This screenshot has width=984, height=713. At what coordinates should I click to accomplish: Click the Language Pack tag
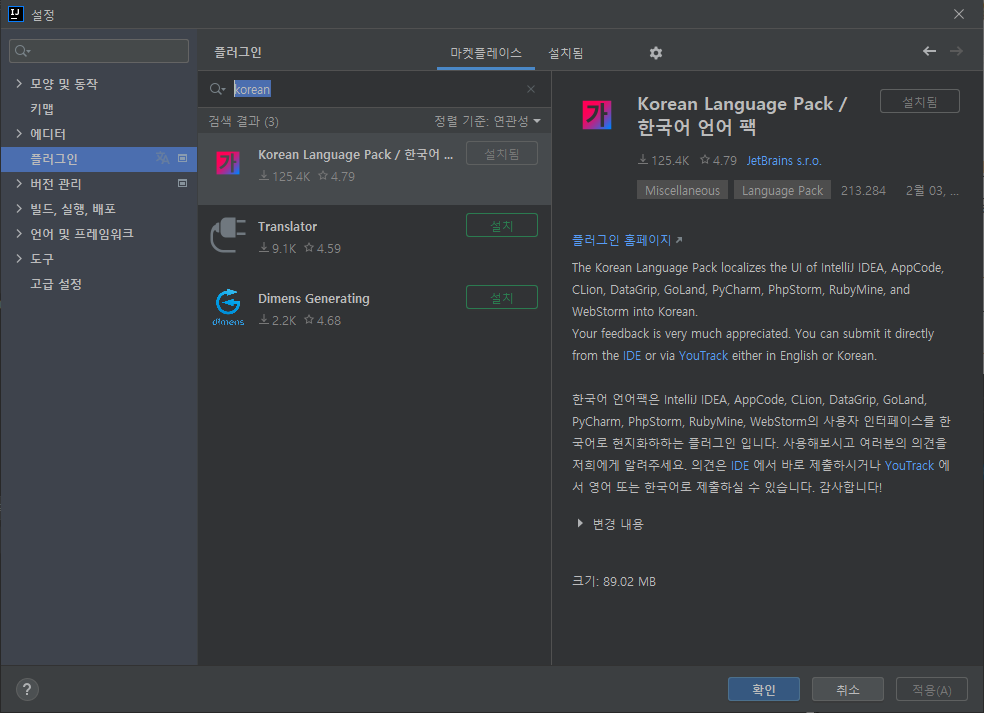click(x=782, y=190)
